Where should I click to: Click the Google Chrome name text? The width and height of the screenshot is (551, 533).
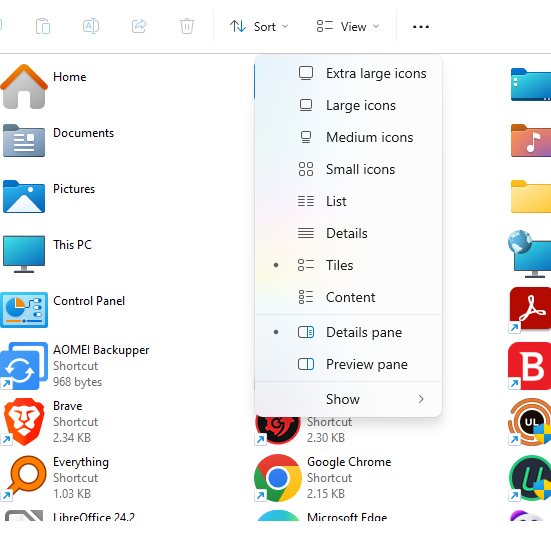point(349,462)
